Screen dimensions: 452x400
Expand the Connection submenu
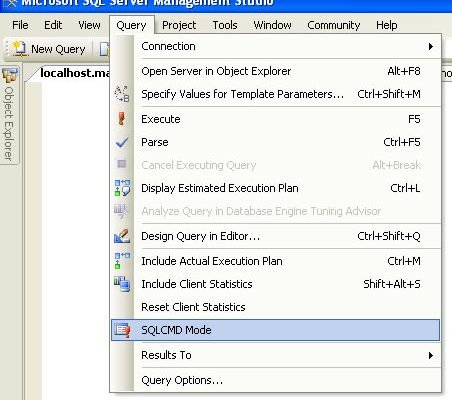[x=275, y=46]
